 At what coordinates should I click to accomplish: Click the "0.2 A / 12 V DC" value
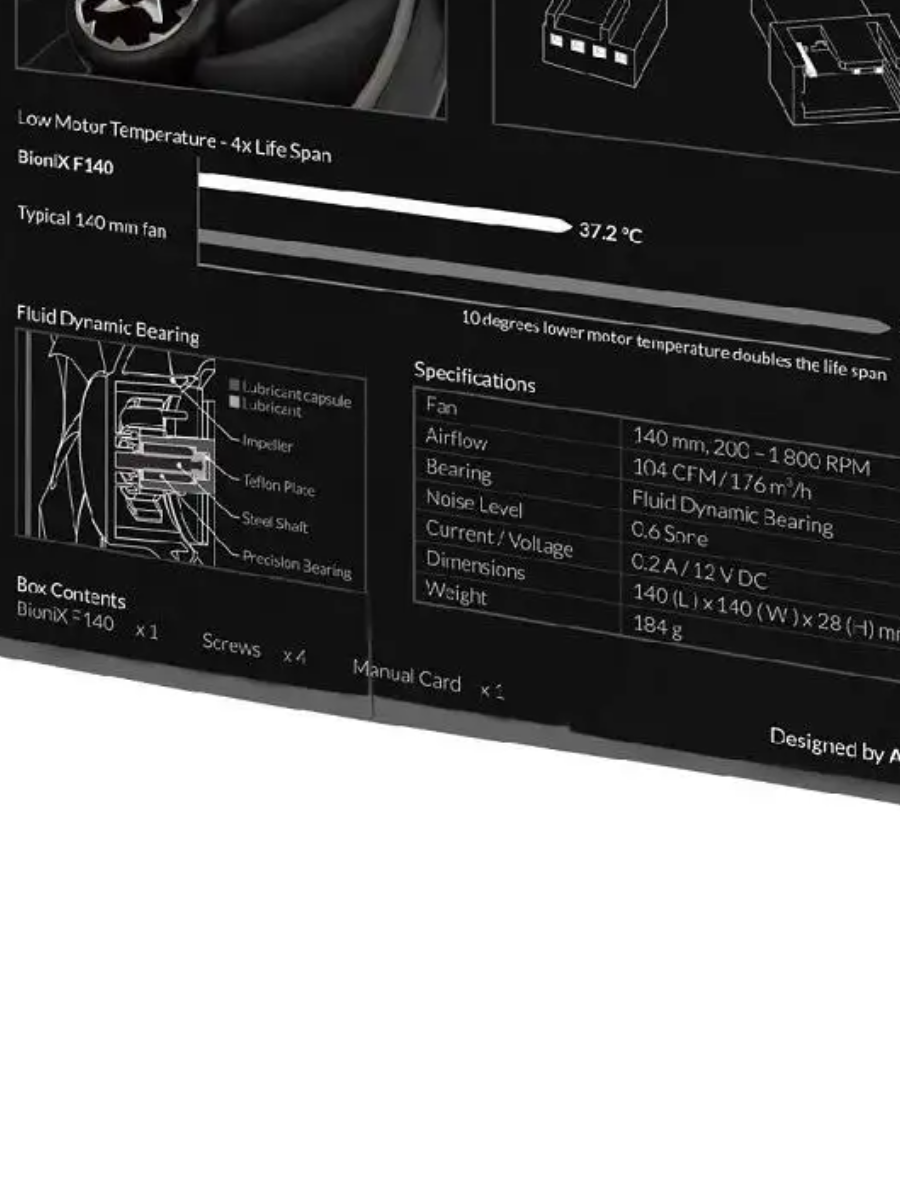pyautogui.click(x=699, y=570)
